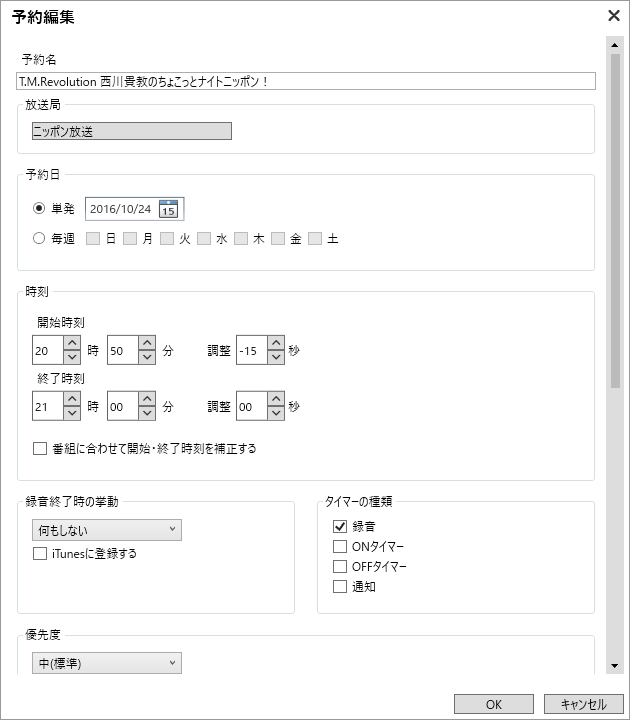Open the calendar date picker icon

[169, 209]
